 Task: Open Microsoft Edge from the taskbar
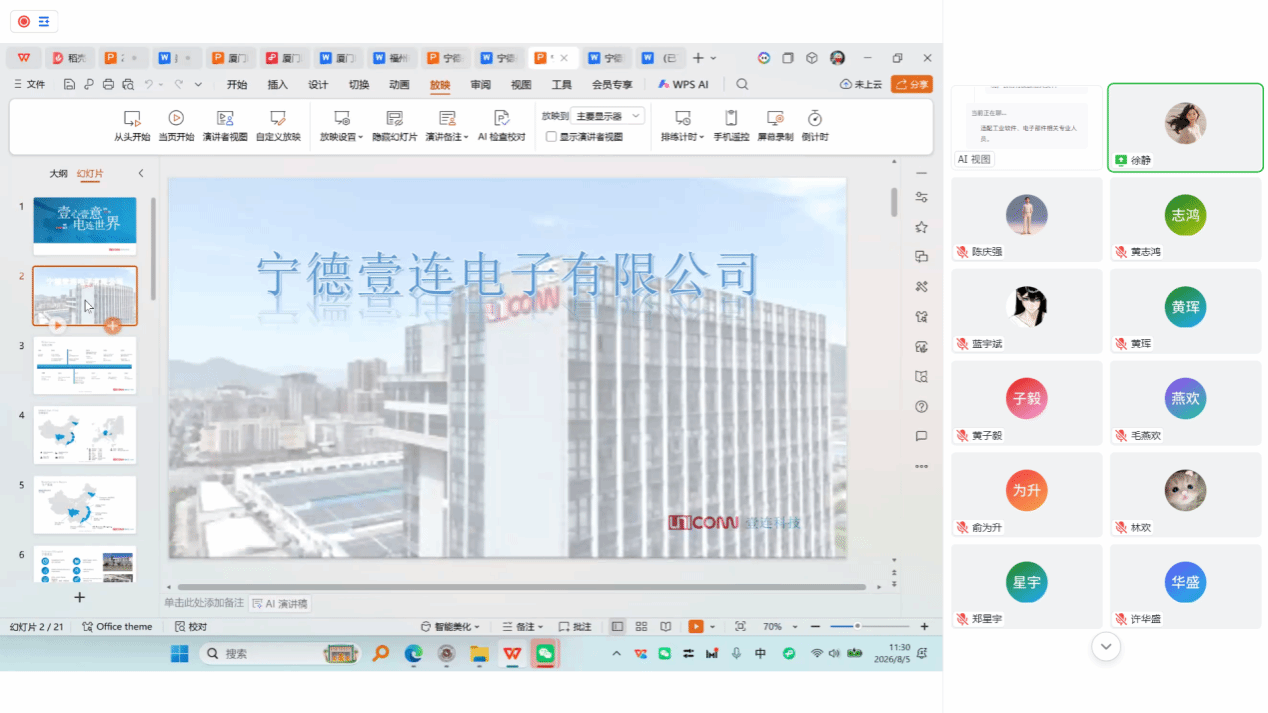pos(413,654)
